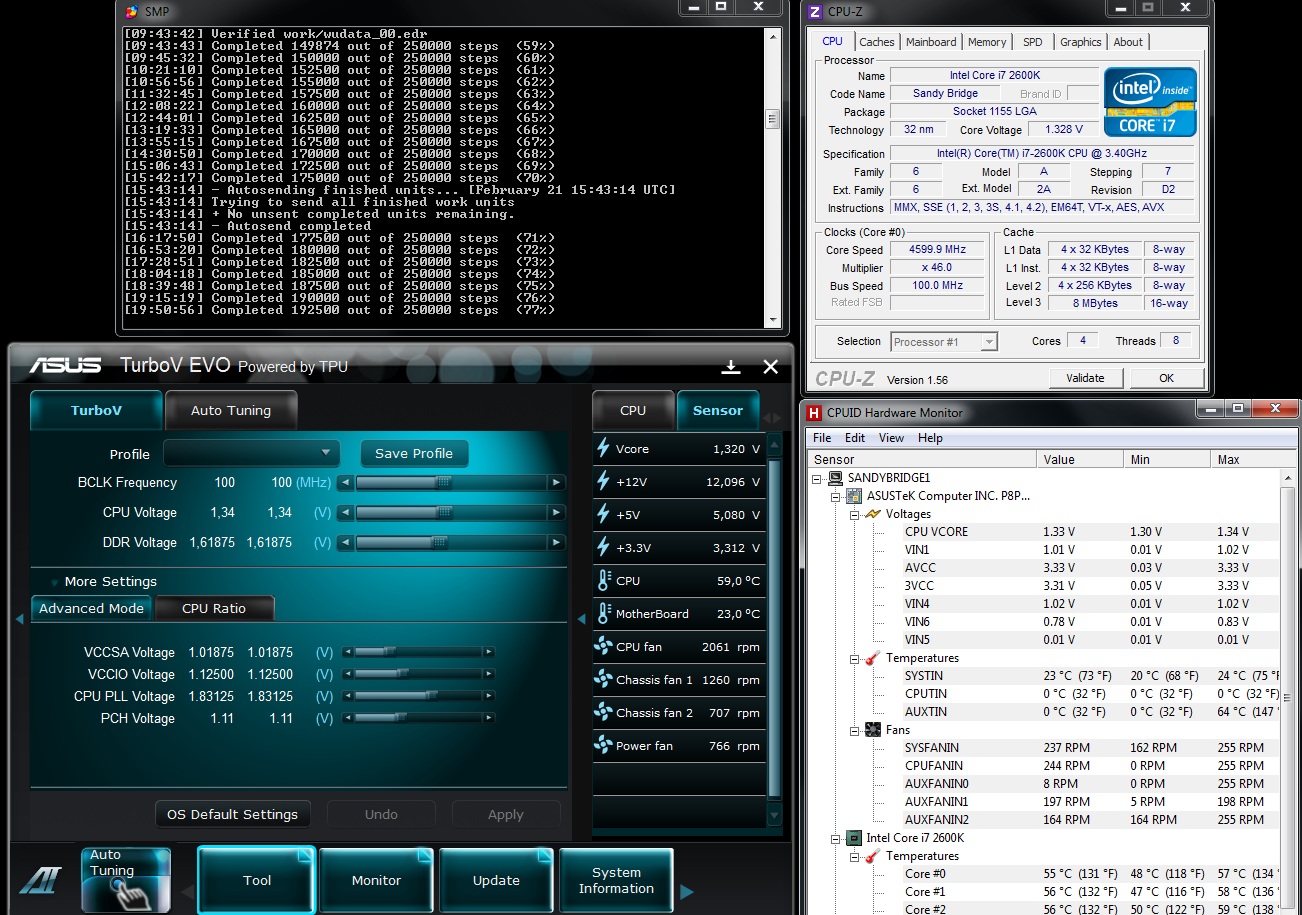
Task: Collapse the ASUSTeK Computer tree node
Action: pyautogui.click(x=837, y=496)
